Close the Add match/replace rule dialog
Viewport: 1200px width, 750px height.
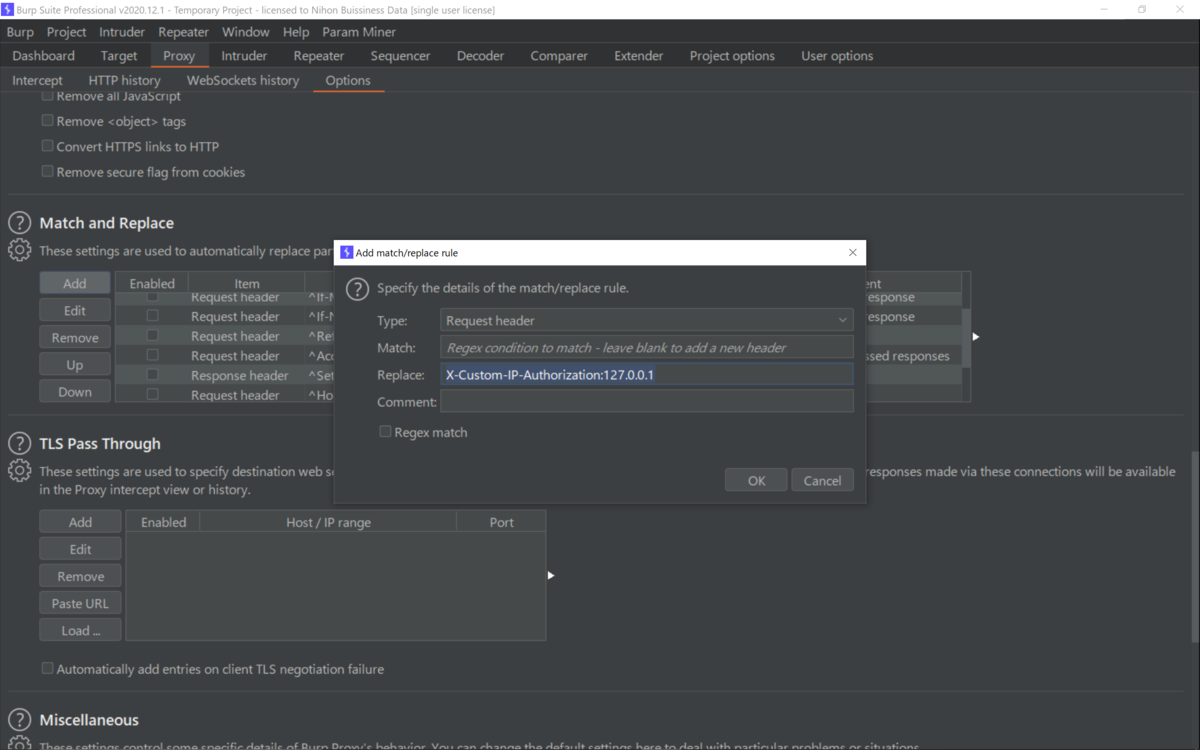852,253
